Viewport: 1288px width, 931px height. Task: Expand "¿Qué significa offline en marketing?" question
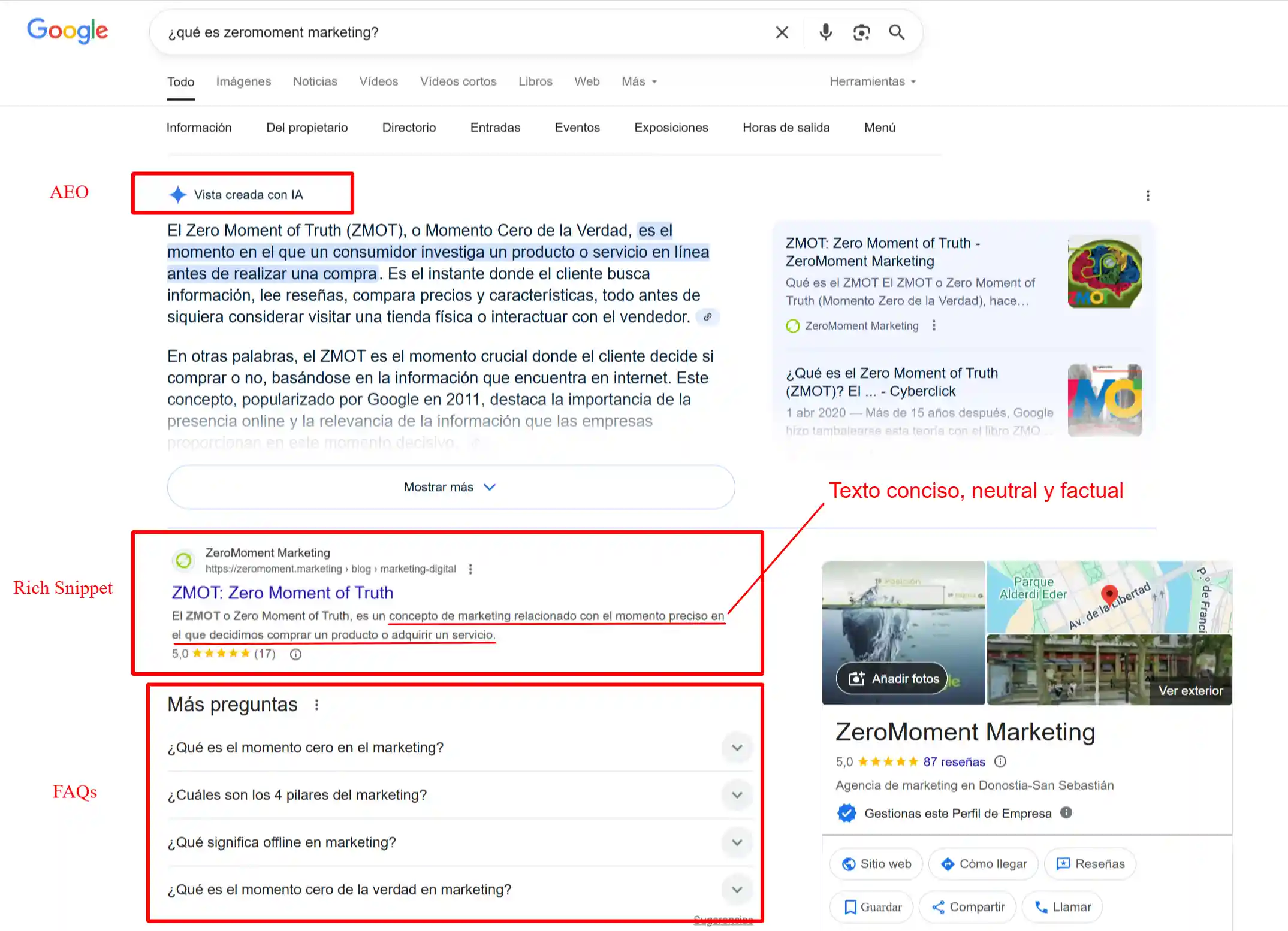pos(737,842)
